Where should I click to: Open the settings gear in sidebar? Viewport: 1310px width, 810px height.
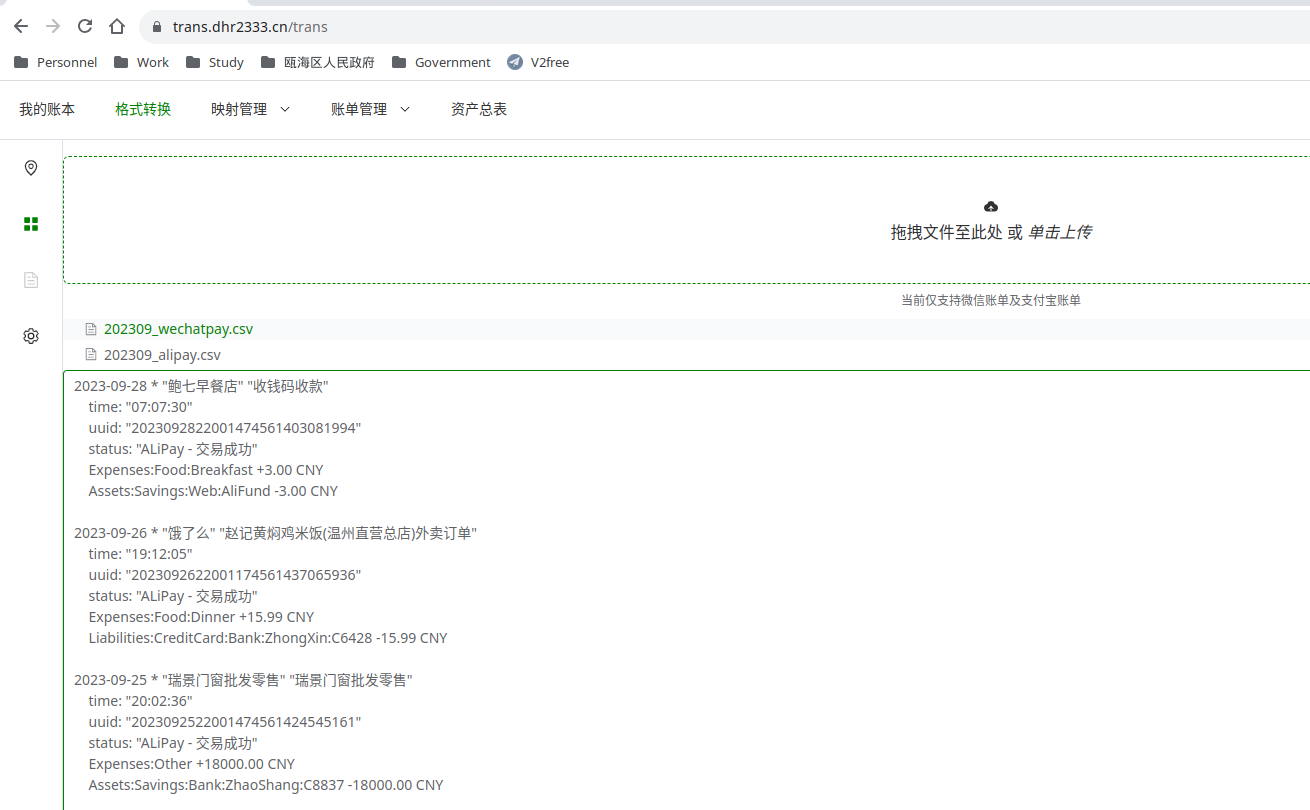[31, 336]
